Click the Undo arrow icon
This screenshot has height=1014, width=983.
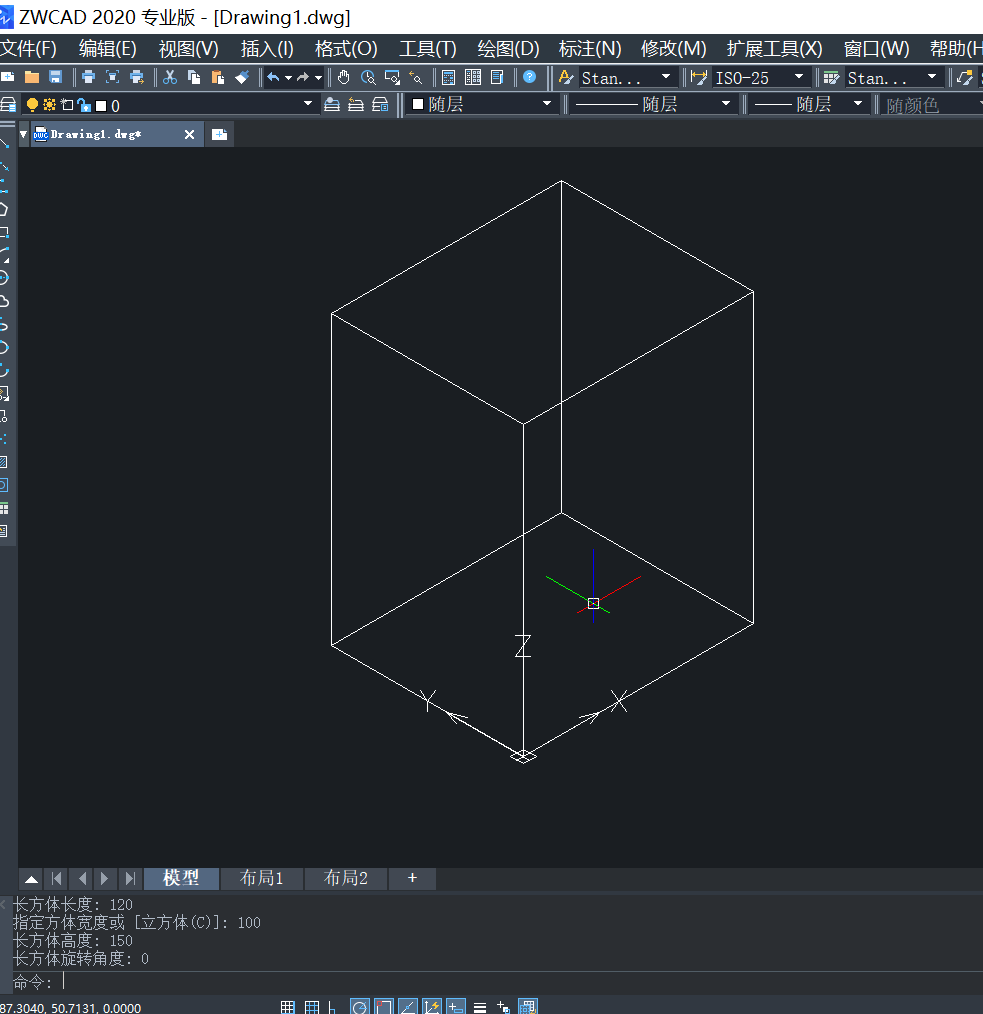tap(274, 77)
